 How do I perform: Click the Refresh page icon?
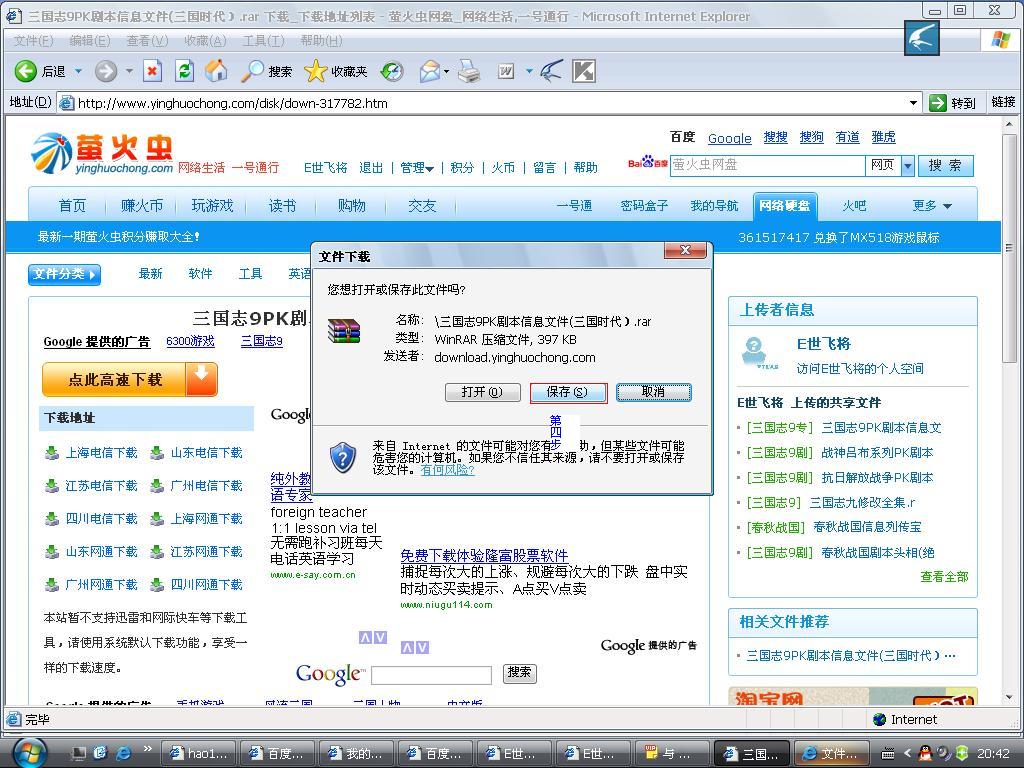(184, 71)
